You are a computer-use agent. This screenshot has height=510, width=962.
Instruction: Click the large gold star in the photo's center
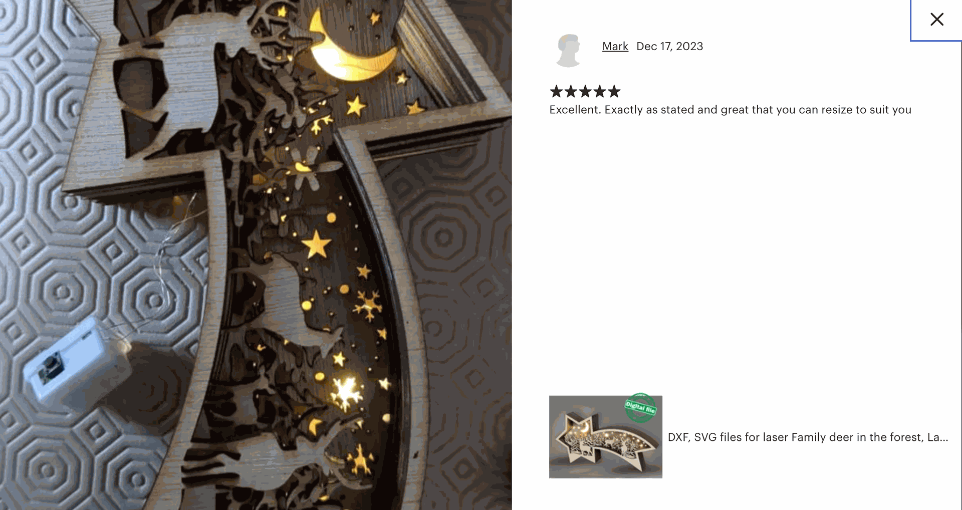(317, 244)
